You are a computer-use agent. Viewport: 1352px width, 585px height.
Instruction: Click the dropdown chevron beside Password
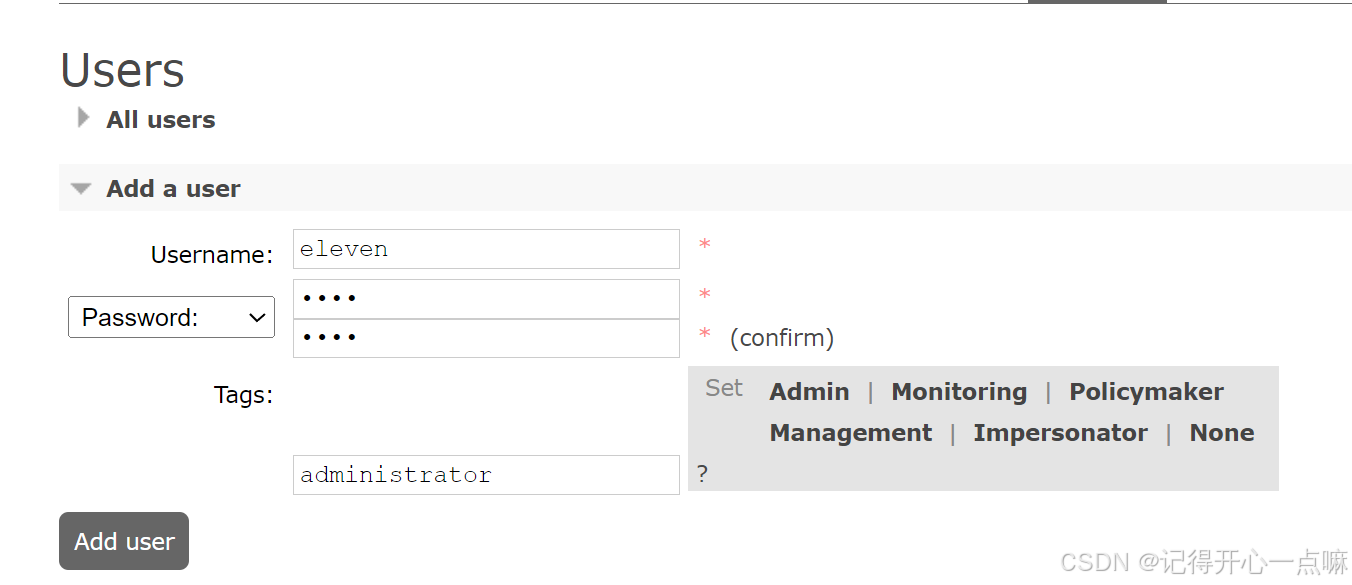(257, 318)
